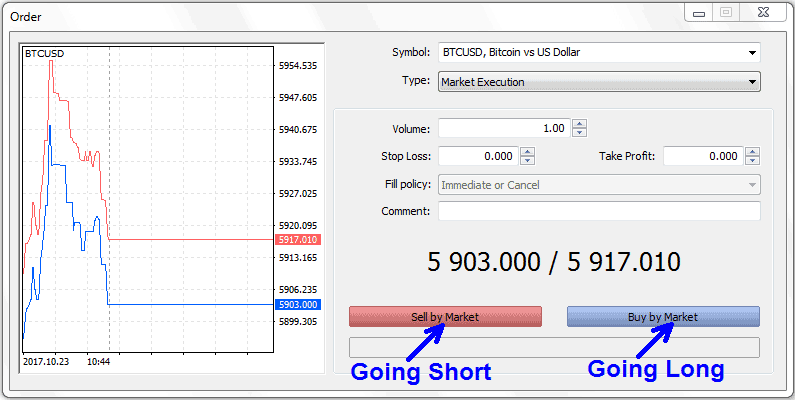Decrease Stop Loss with down arrow
Screen dimensions: 795x400
[x=528, y=161]
